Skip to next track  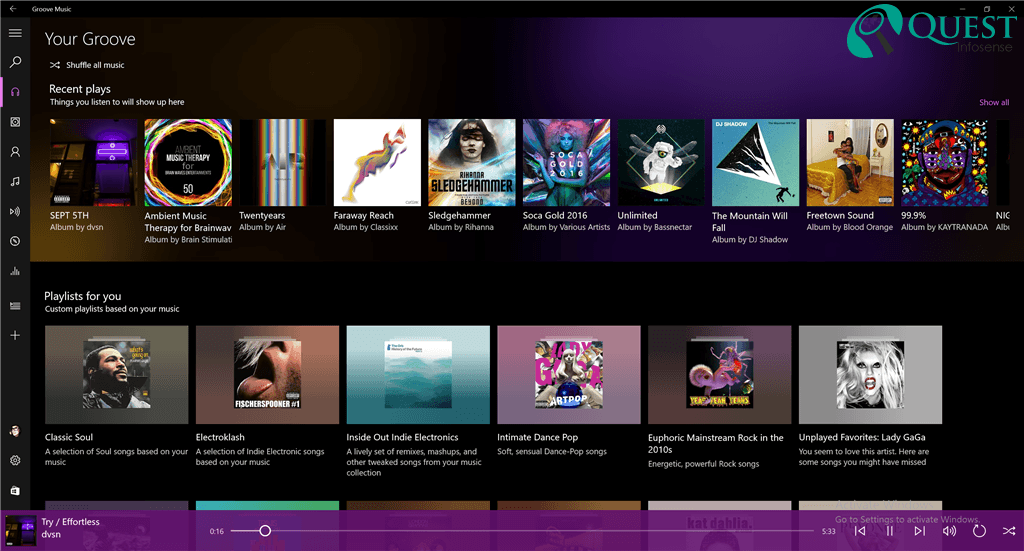click(x=920, y=531)
